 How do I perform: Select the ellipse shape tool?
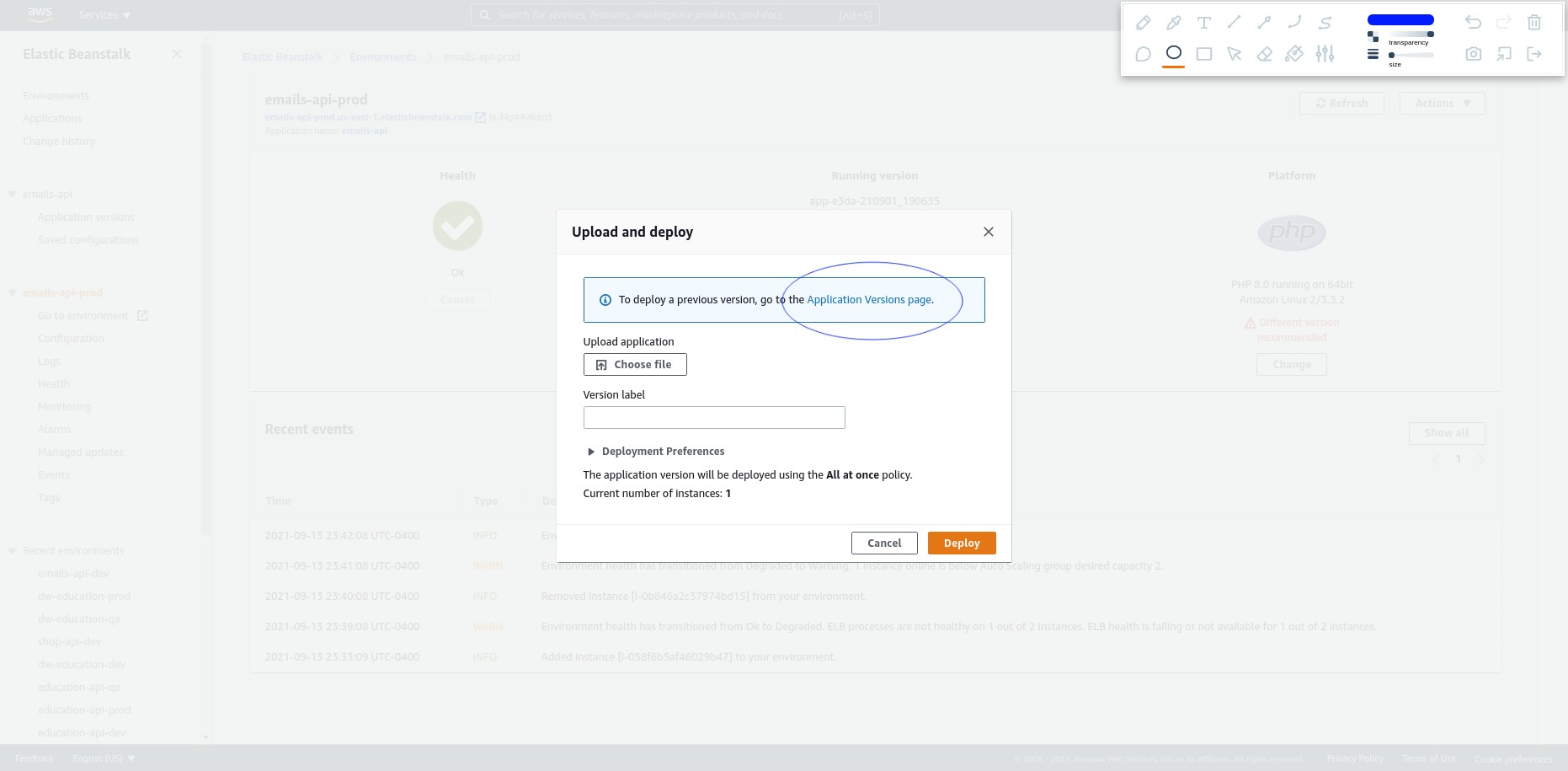1173,53
